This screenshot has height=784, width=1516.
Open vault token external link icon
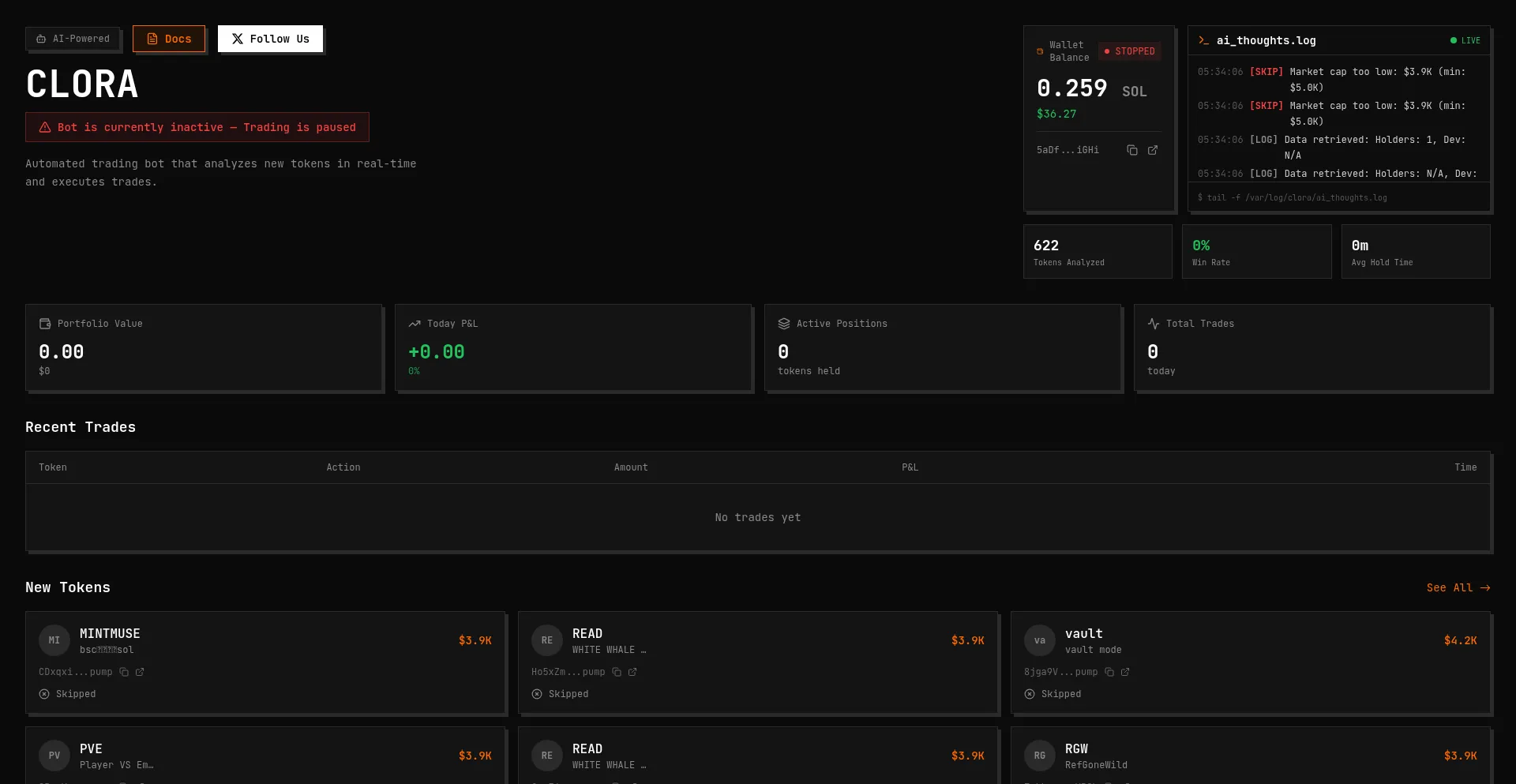1125,672
